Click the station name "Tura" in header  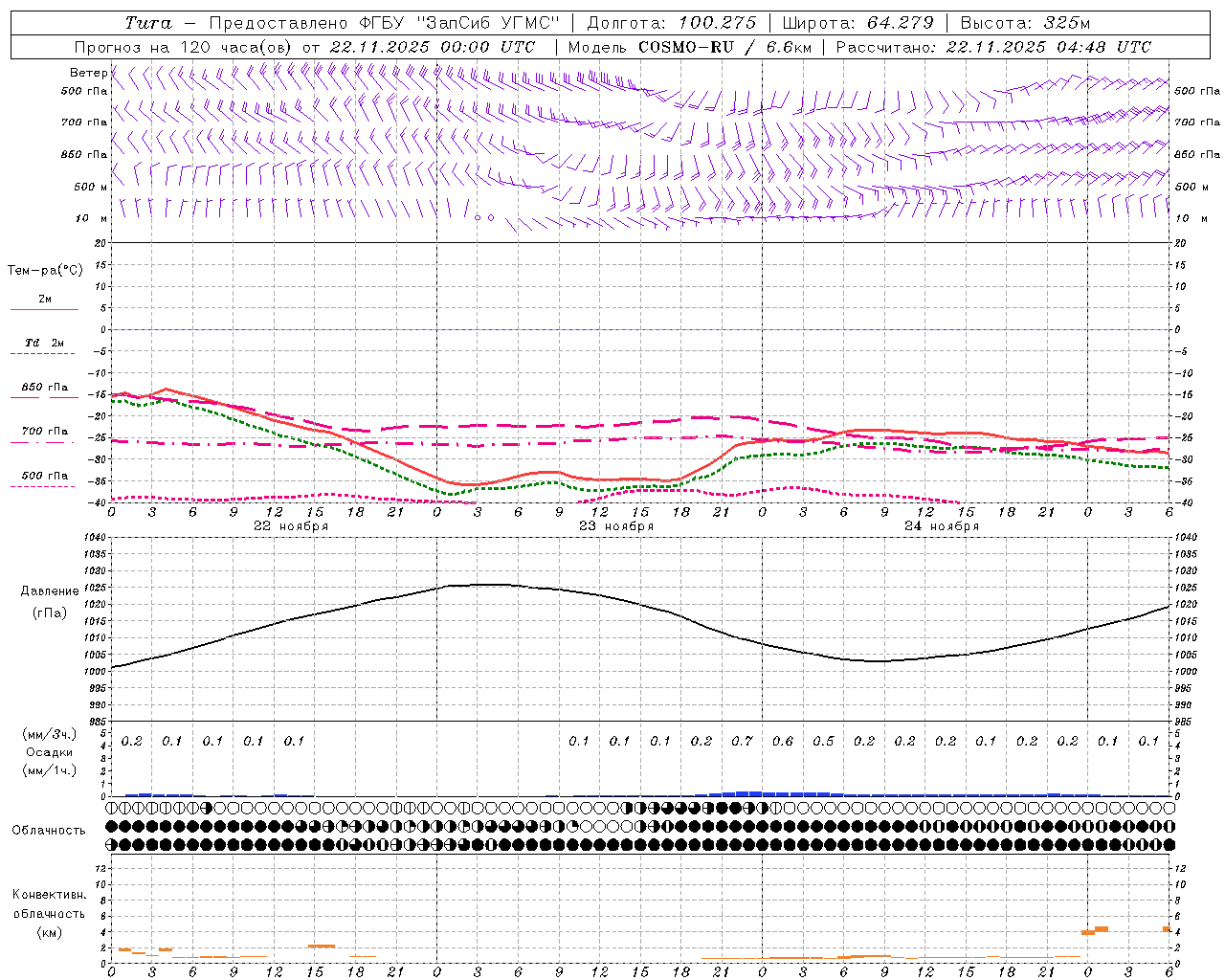[x=148, y=23]
